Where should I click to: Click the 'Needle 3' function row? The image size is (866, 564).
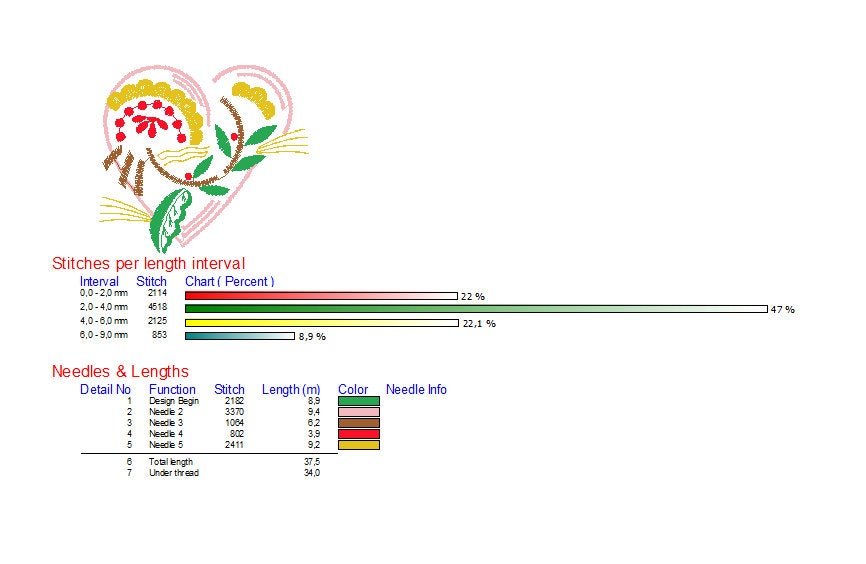coord(166,423)
